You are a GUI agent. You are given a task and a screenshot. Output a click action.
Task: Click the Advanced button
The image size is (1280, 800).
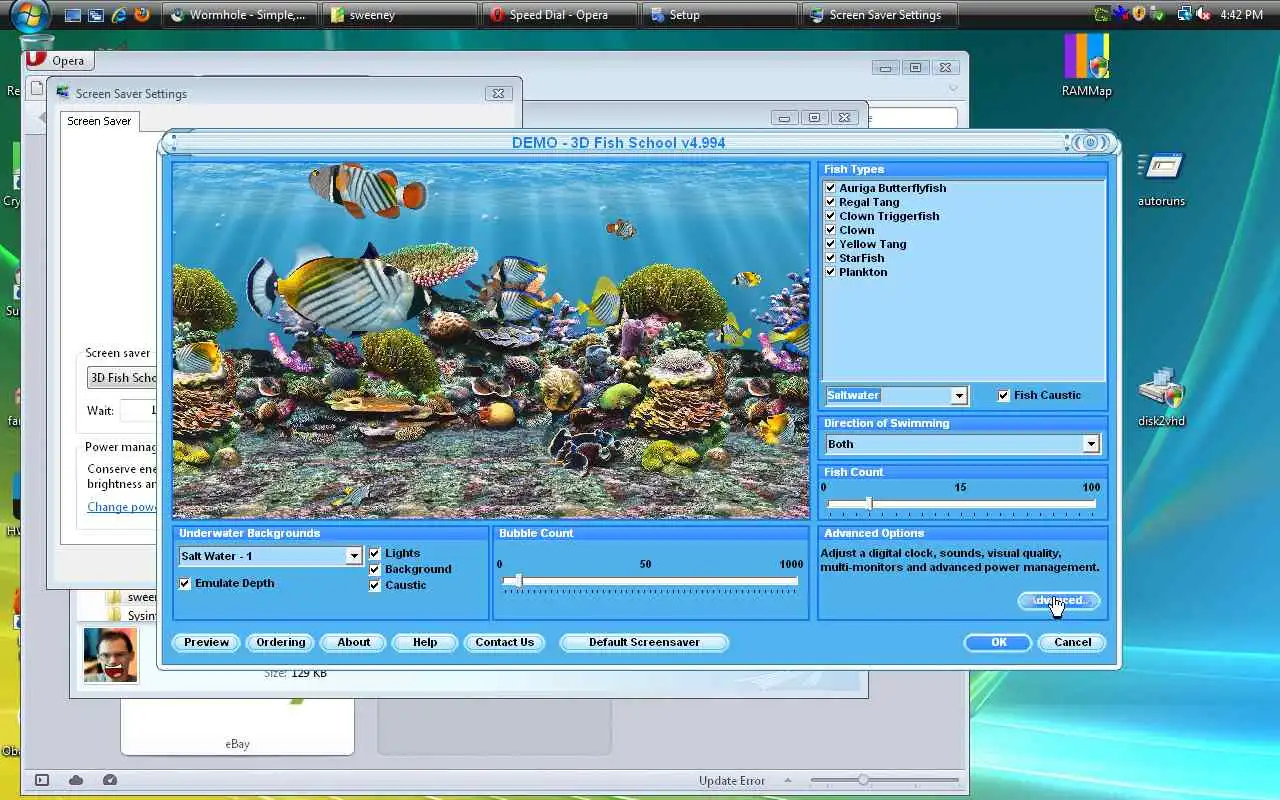coord(1058,600)
